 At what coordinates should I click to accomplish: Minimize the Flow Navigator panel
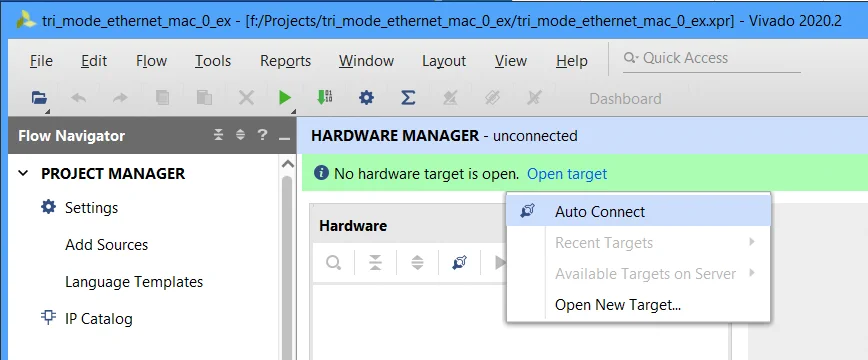pos(285,137)
